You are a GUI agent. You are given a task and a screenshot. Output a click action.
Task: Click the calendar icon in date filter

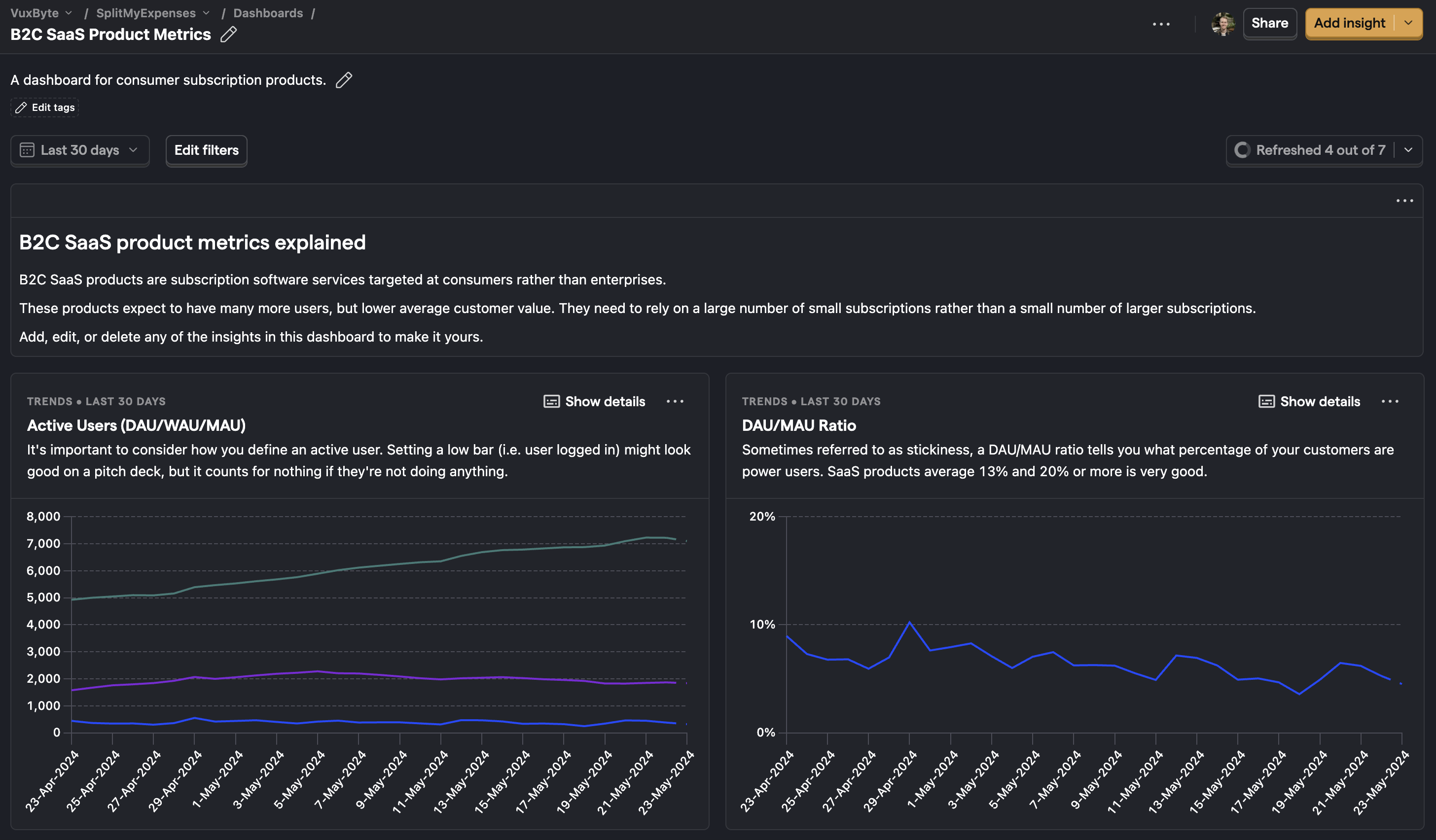click(27, 150)
